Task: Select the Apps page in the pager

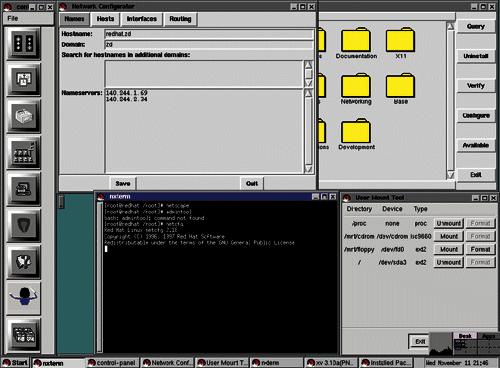Action: (x=488, y=336)
